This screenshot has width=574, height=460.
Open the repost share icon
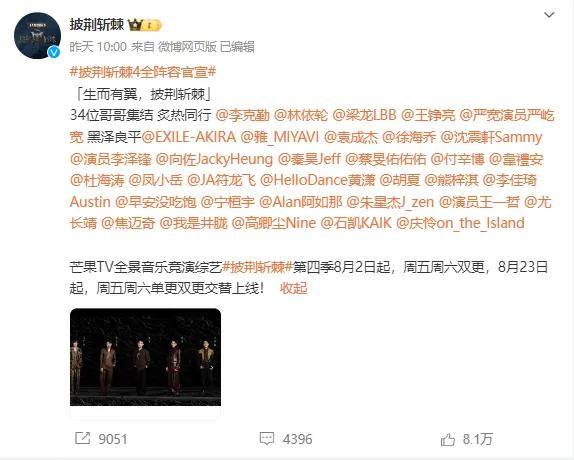point(82,438)
